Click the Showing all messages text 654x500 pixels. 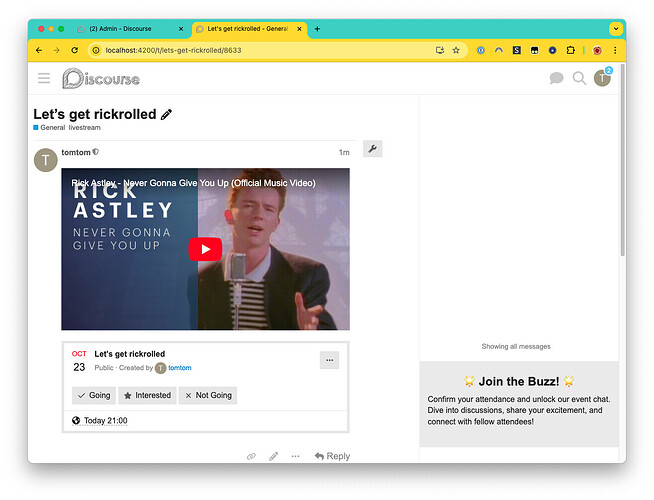click(x=516, y=346)
